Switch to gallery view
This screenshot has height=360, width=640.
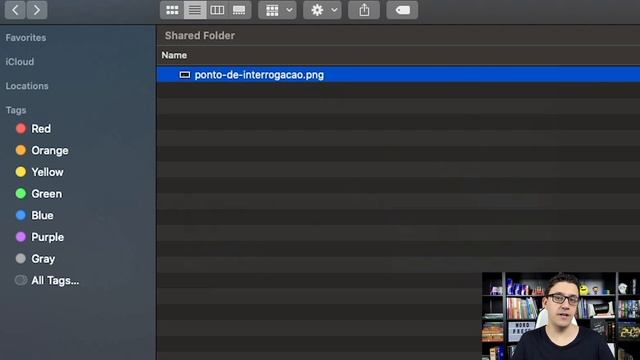click(x=240, y=10)
